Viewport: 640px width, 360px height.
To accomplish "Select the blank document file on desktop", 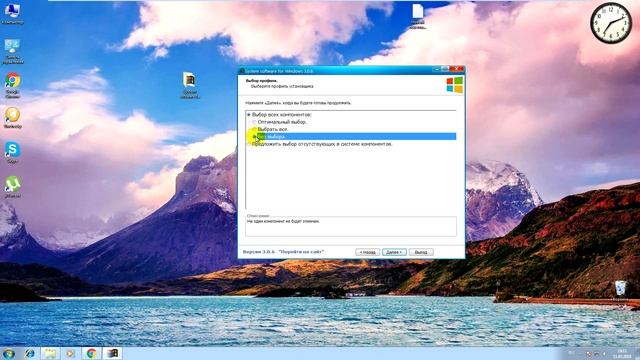I will 418,16.
